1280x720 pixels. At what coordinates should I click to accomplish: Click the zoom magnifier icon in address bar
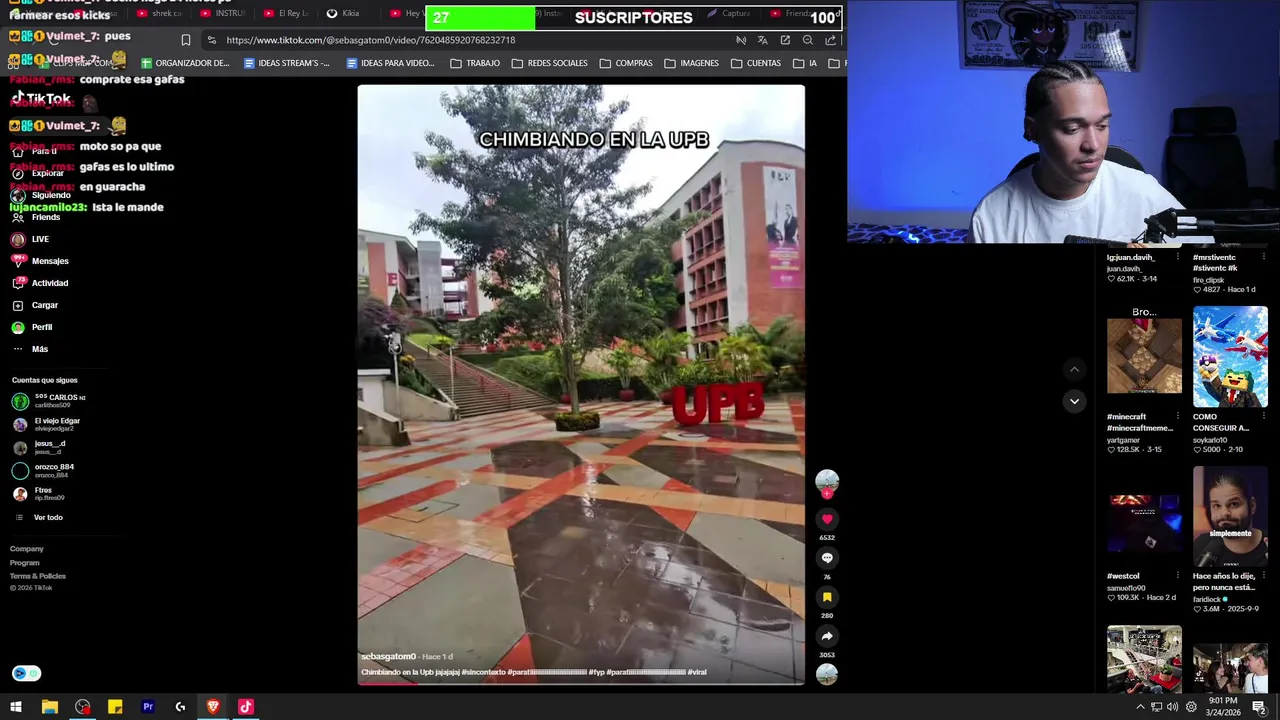click(x=808, y=40)
